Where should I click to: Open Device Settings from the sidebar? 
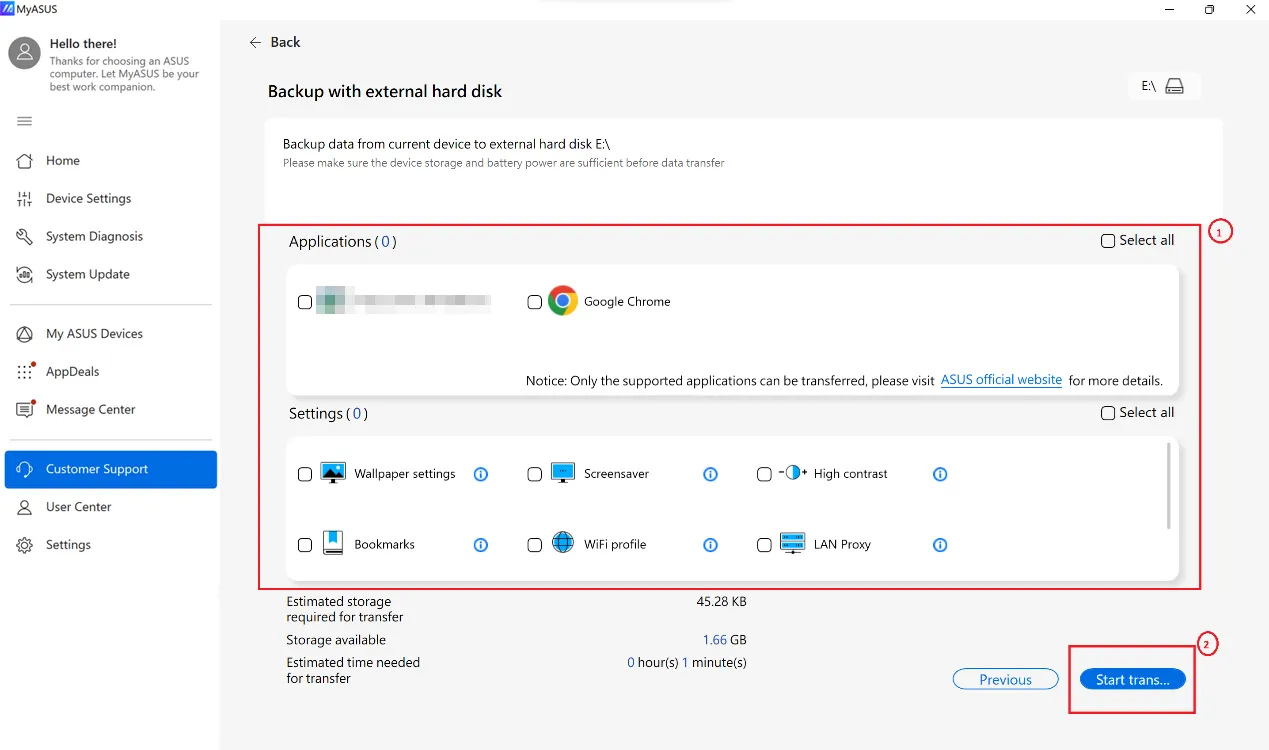(x=89, y=198)
